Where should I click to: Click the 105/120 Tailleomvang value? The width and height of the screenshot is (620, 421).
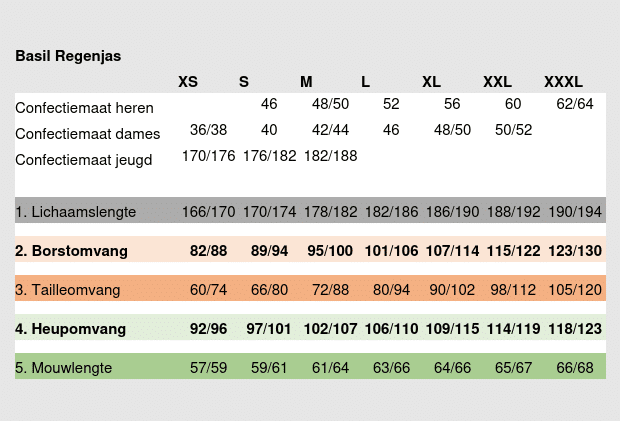point(575,290)
